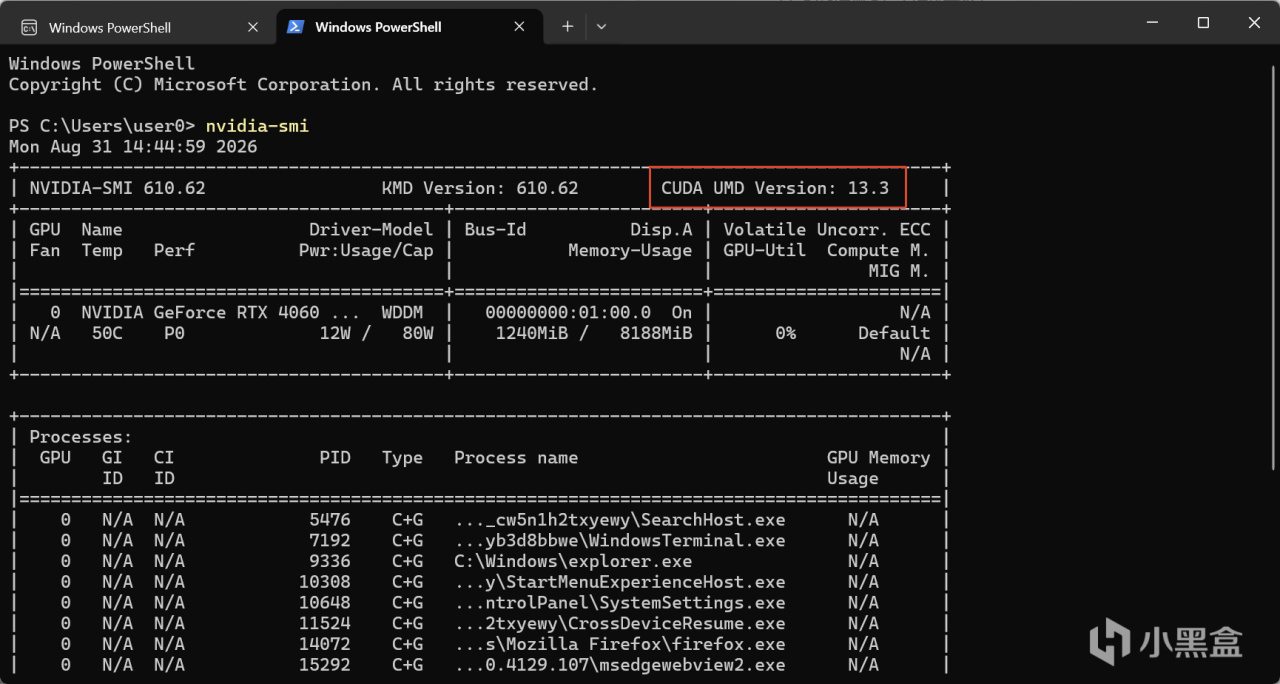This screenshot has height=684, width=1280.
Task: Click PID 14072
Action: coord(325,645)
